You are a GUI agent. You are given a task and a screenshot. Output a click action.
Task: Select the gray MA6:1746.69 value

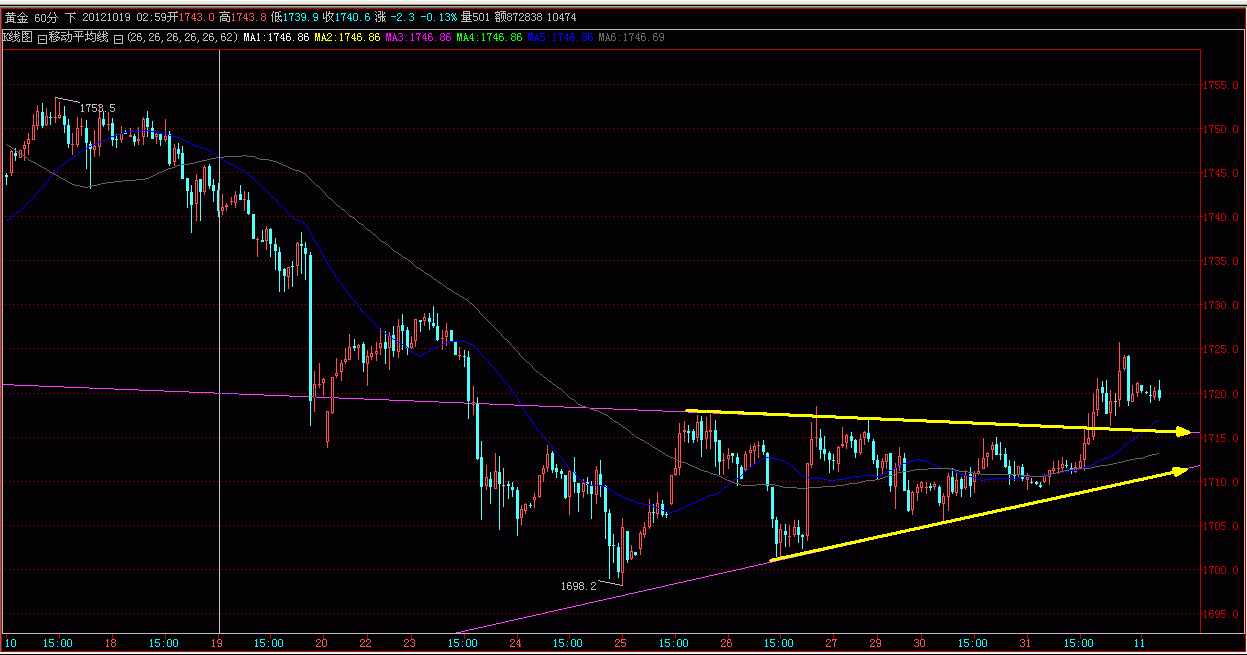pos(631,37)
